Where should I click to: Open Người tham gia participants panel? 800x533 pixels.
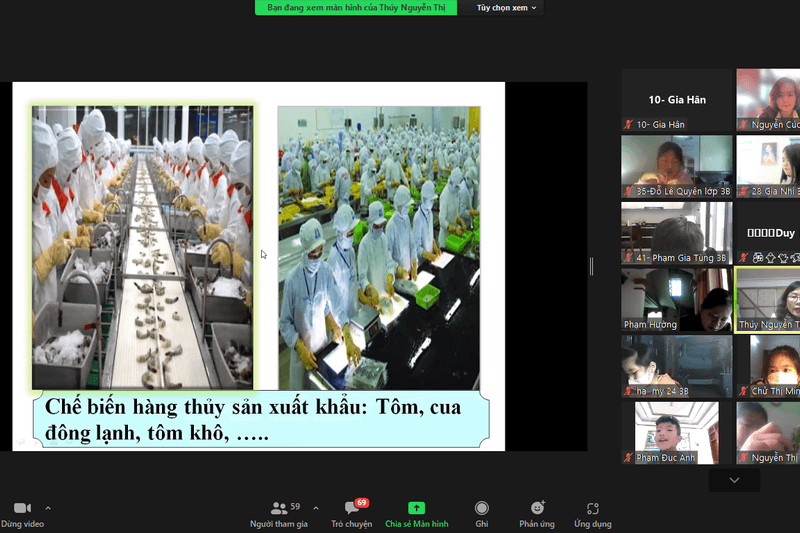[279, 508]
